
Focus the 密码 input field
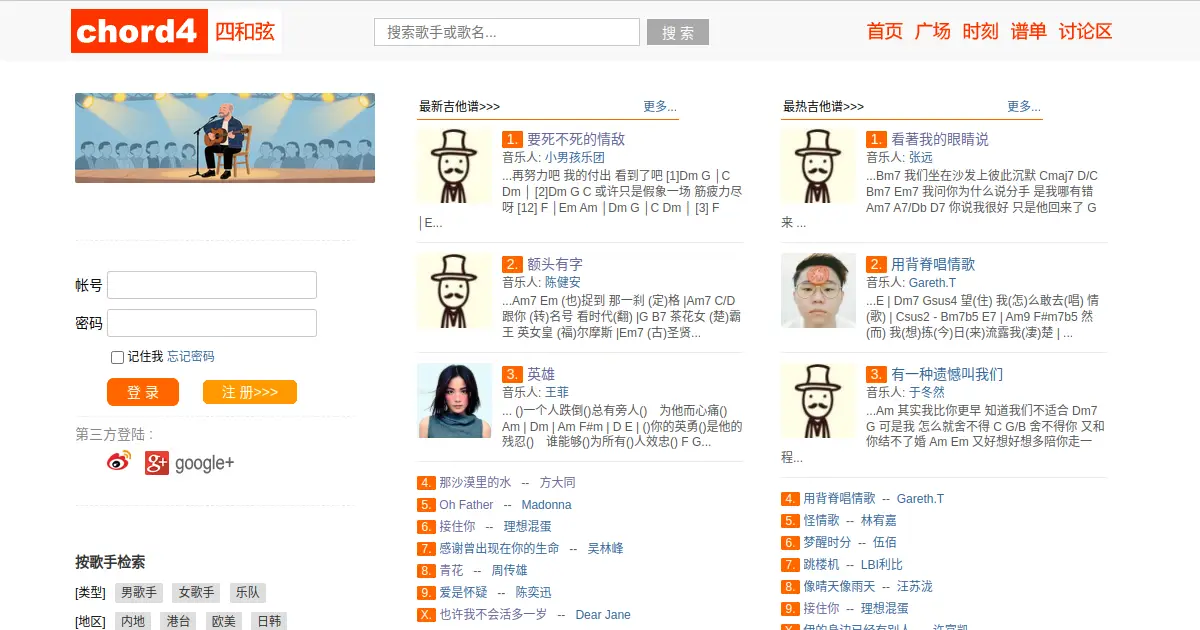click(212, 323)
